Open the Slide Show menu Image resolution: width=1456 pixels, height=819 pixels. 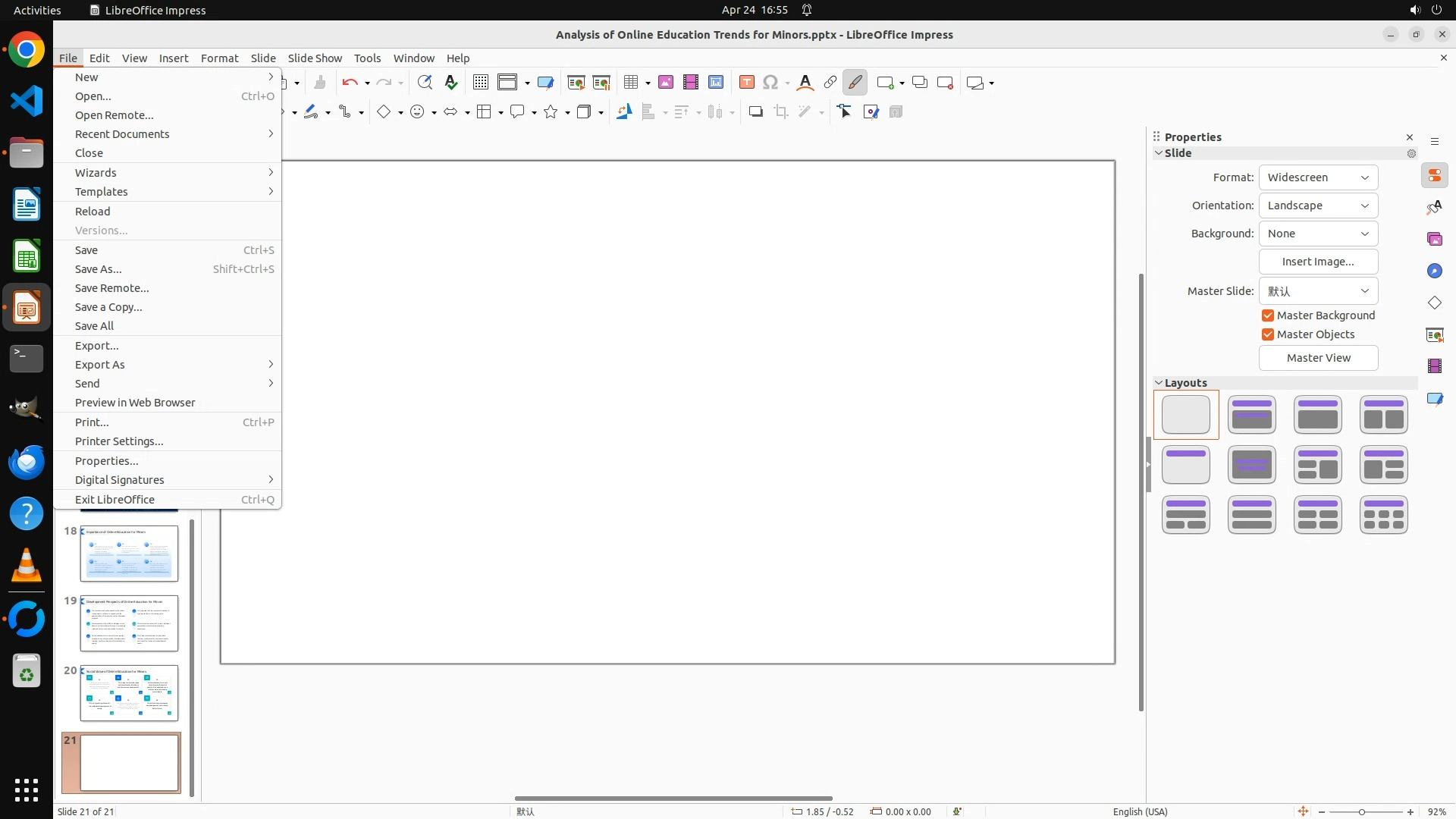coord(315,58)
